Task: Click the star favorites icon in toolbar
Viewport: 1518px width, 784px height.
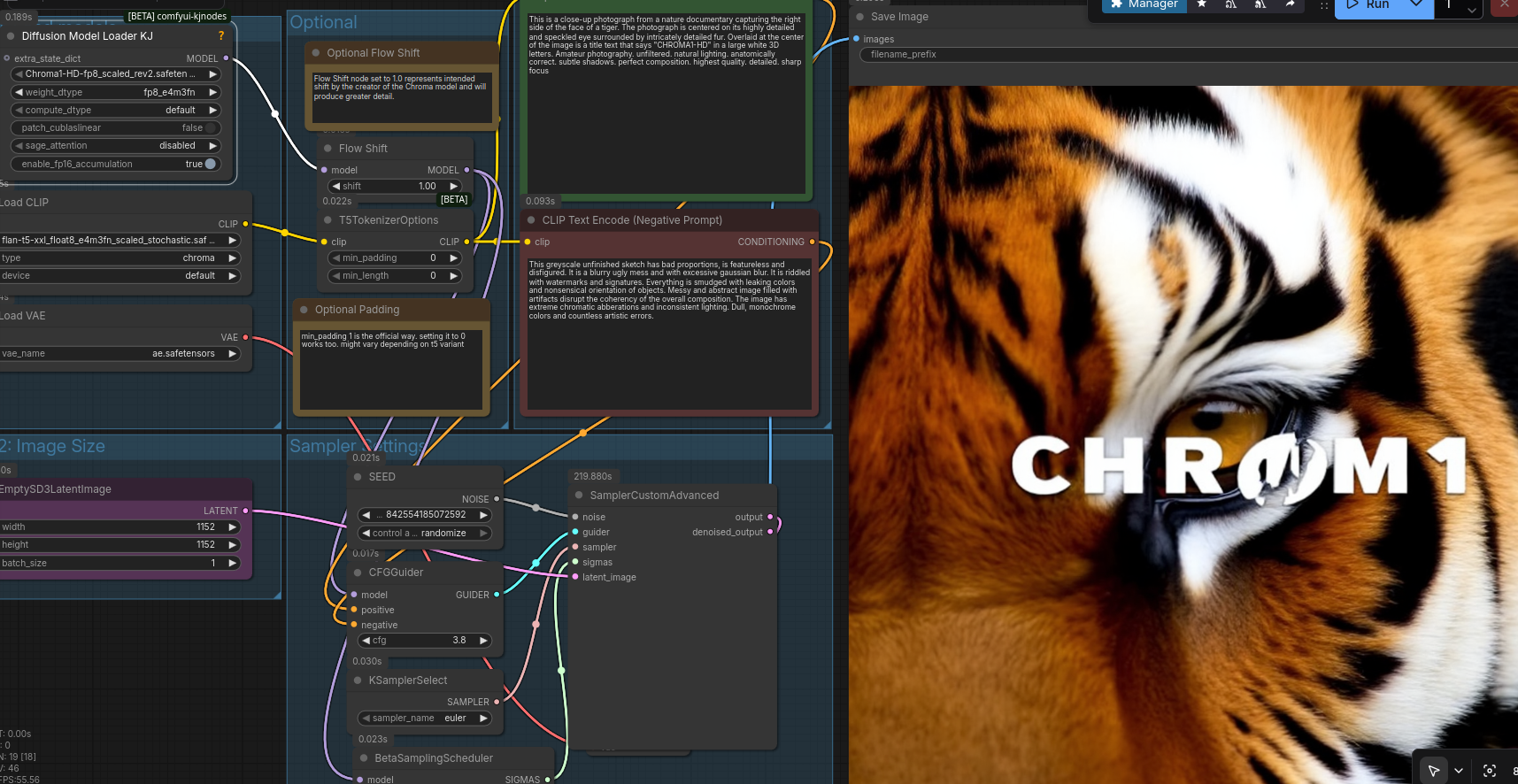Action: (1202, 4)
